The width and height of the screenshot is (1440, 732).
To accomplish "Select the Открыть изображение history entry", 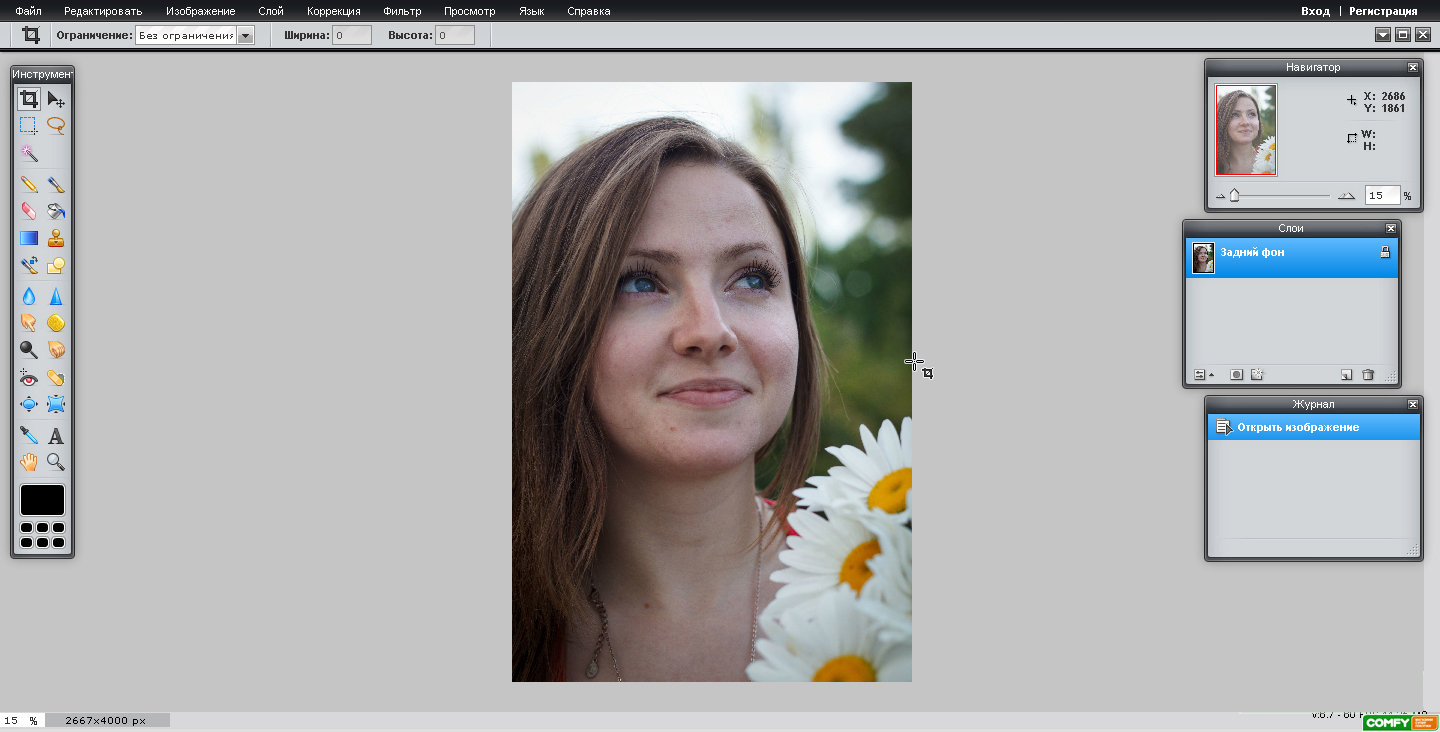I will click(x=1314, y=427).
